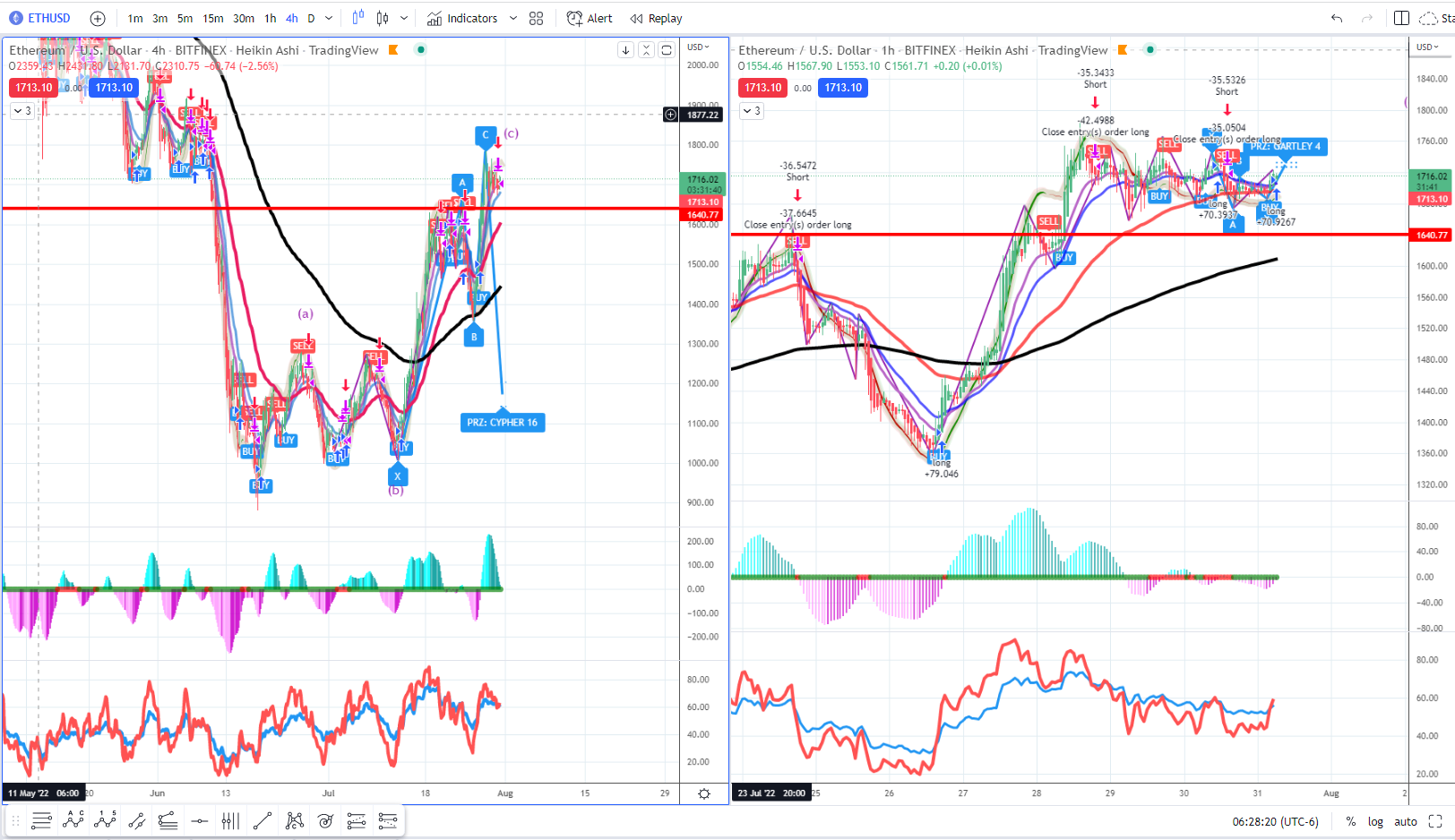Select the 30m interval
Viewport: 1455px width, 840px height.
tap(244, 18)
